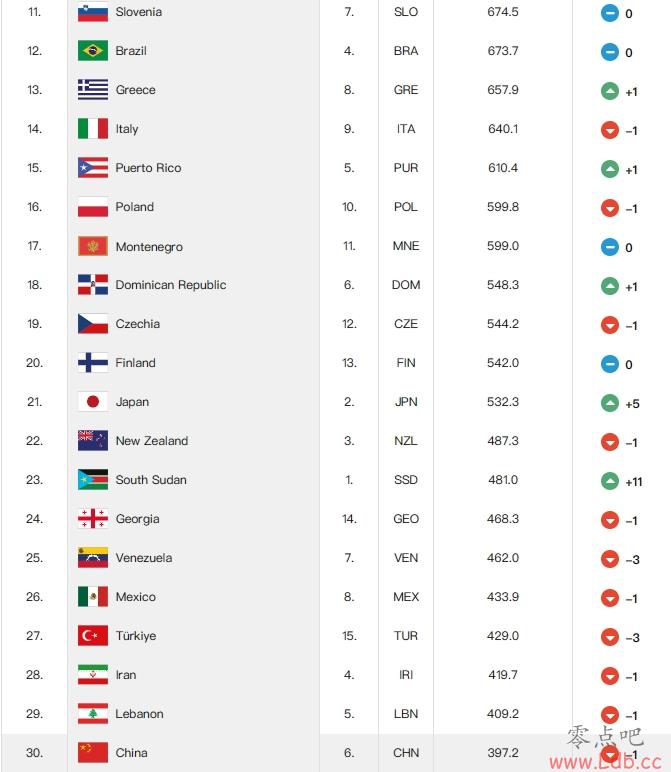
Task: Click the blue no-change icon in Finland's row
Action: click(609, 364)
